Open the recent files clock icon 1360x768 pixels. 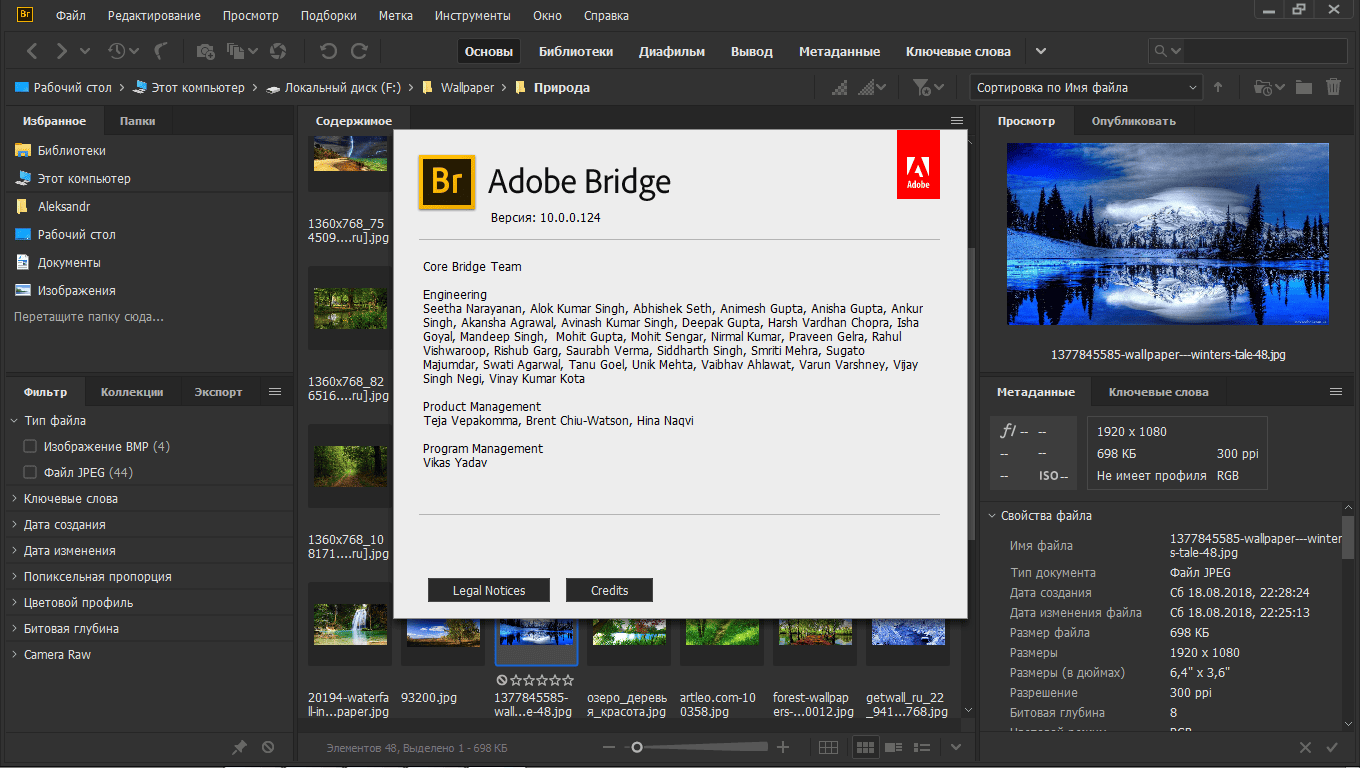click(118, 51)
